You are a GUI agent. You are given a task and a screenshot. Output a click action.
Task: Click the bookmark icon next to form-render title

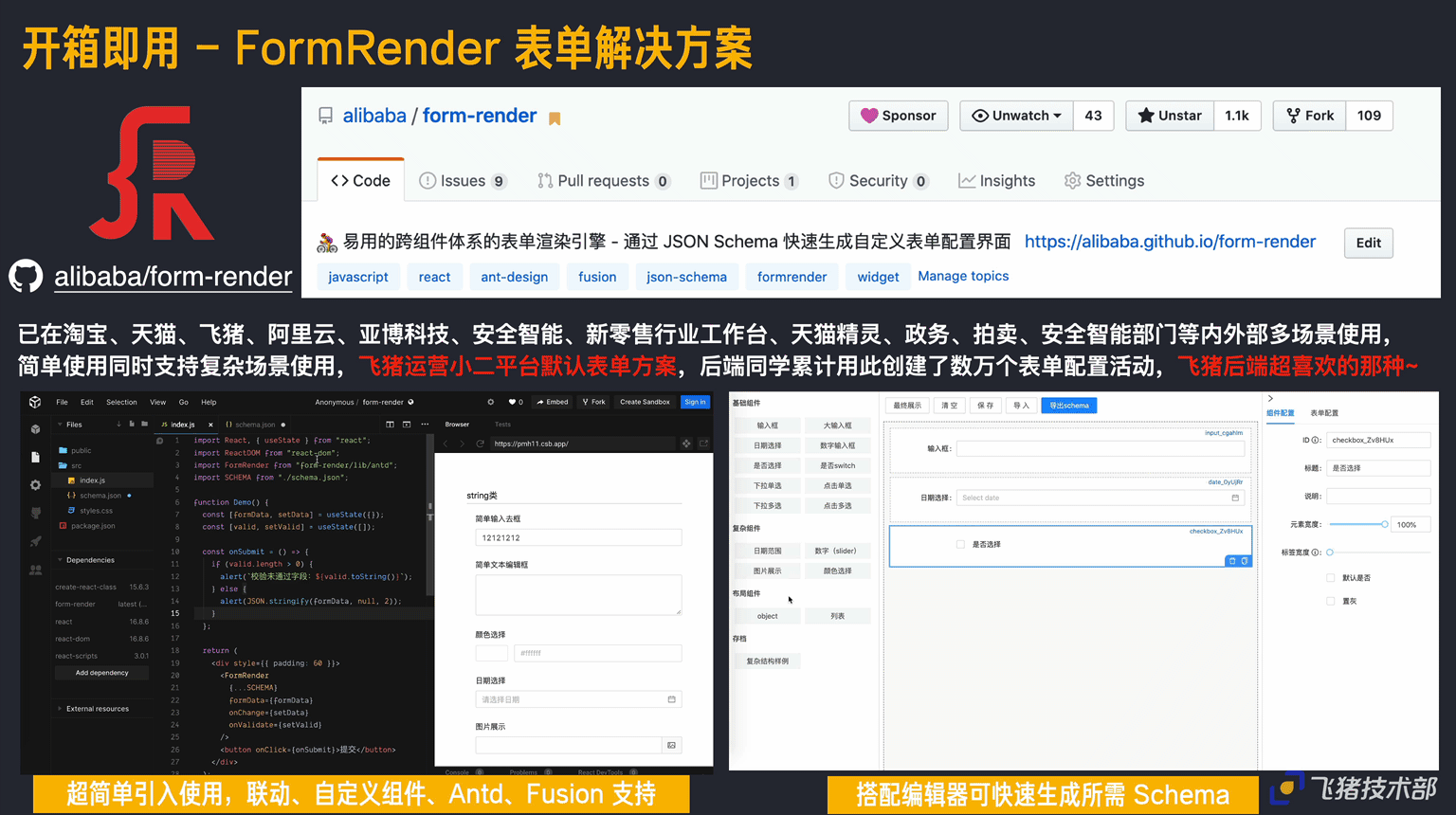click(555, 118)
